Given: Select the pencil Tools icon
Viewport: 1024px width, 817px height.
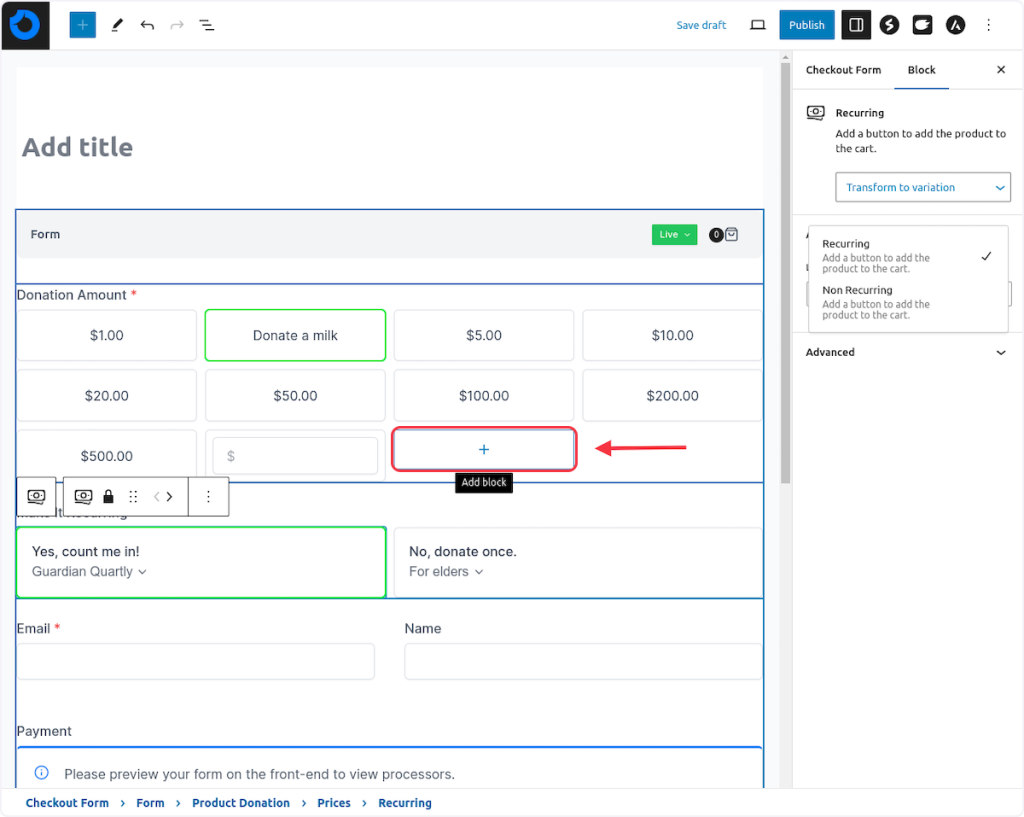Looking at the screenshot, I should click(x=116, y=25).
